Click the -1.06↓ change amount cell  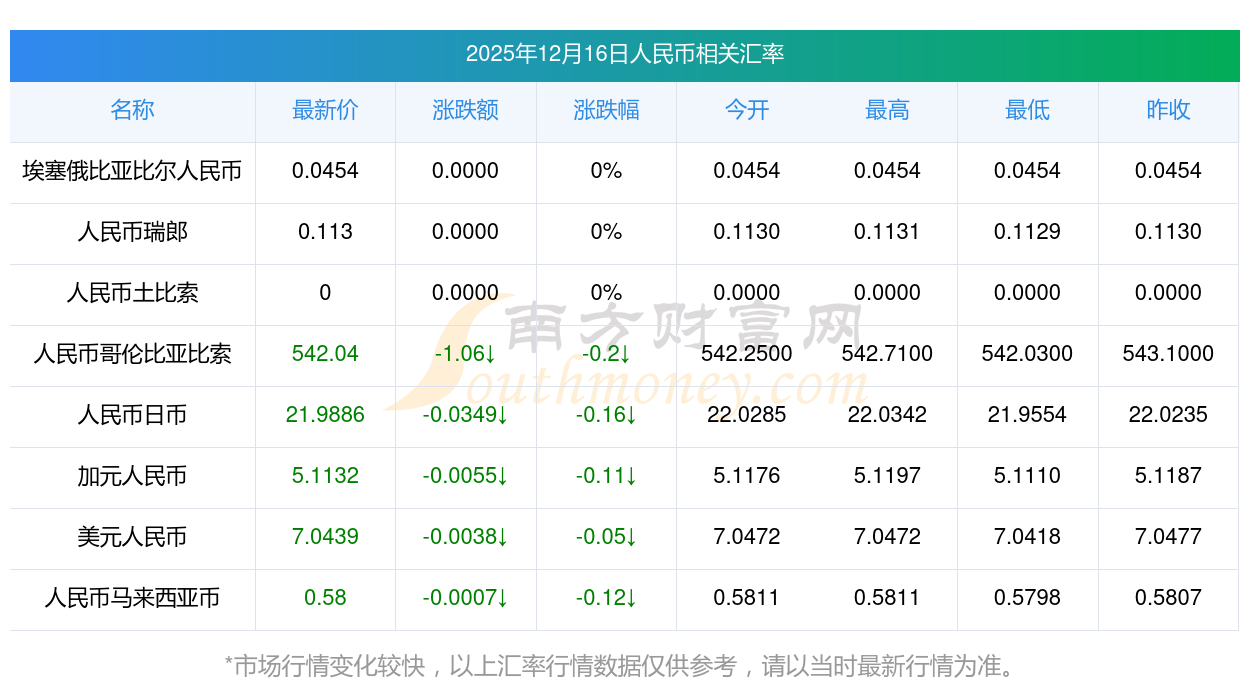point(465,354)
